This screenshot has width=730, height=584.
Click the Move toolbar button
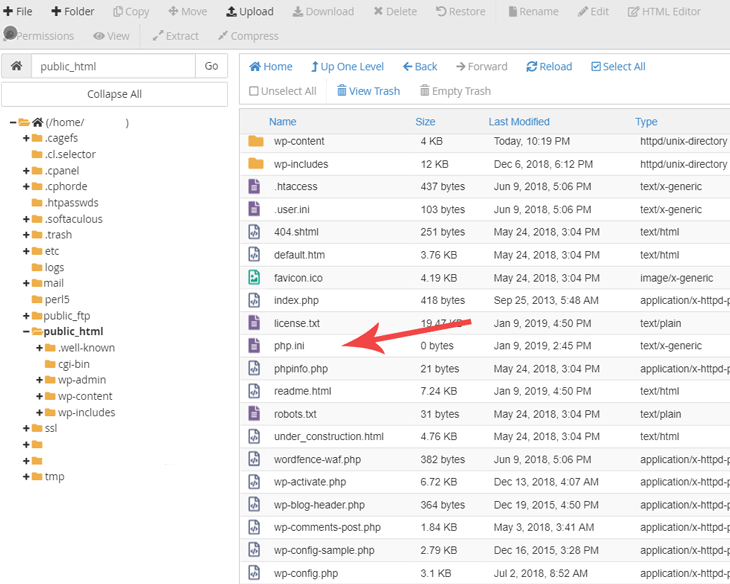(x=188, y=12)
